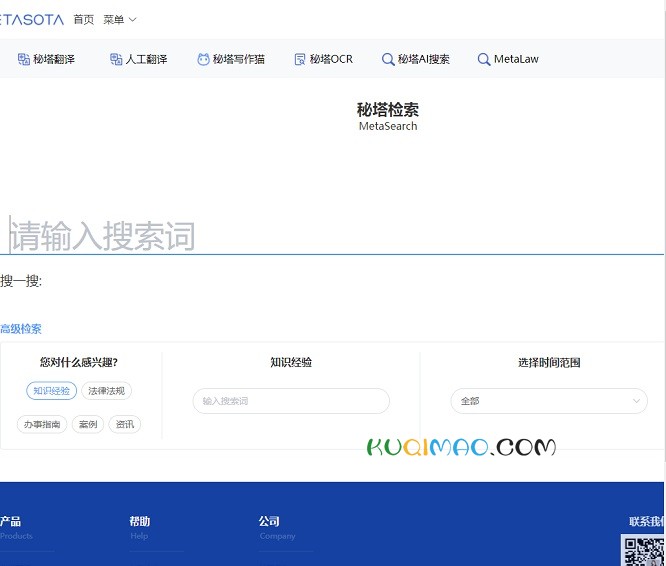Open 秘塔OCR tab label
666x566 pixels.
pyautogui.click(x=331, y=59)
